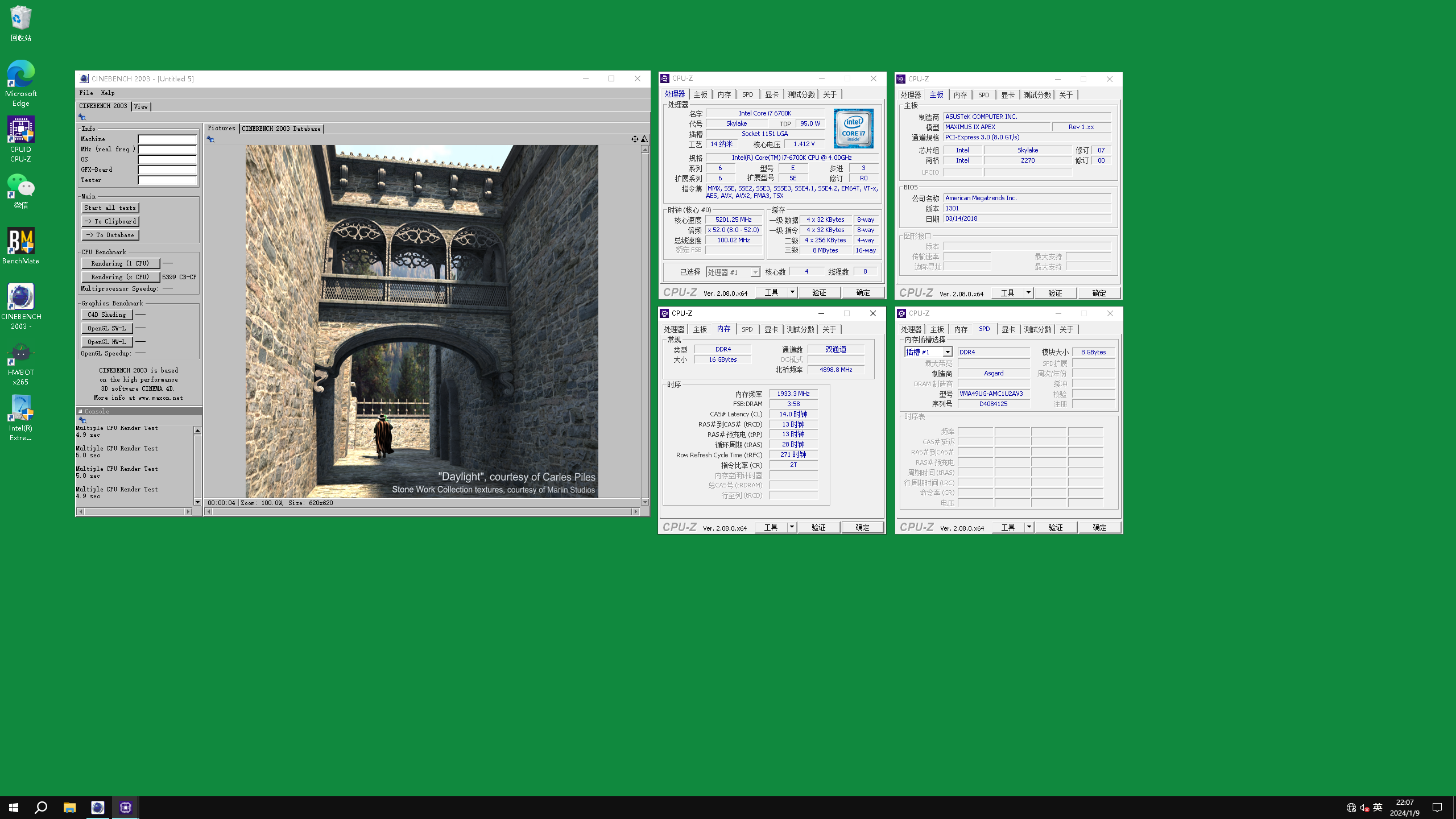Select the Intel Extreme Tuning desktop icon

click(21, 418)
